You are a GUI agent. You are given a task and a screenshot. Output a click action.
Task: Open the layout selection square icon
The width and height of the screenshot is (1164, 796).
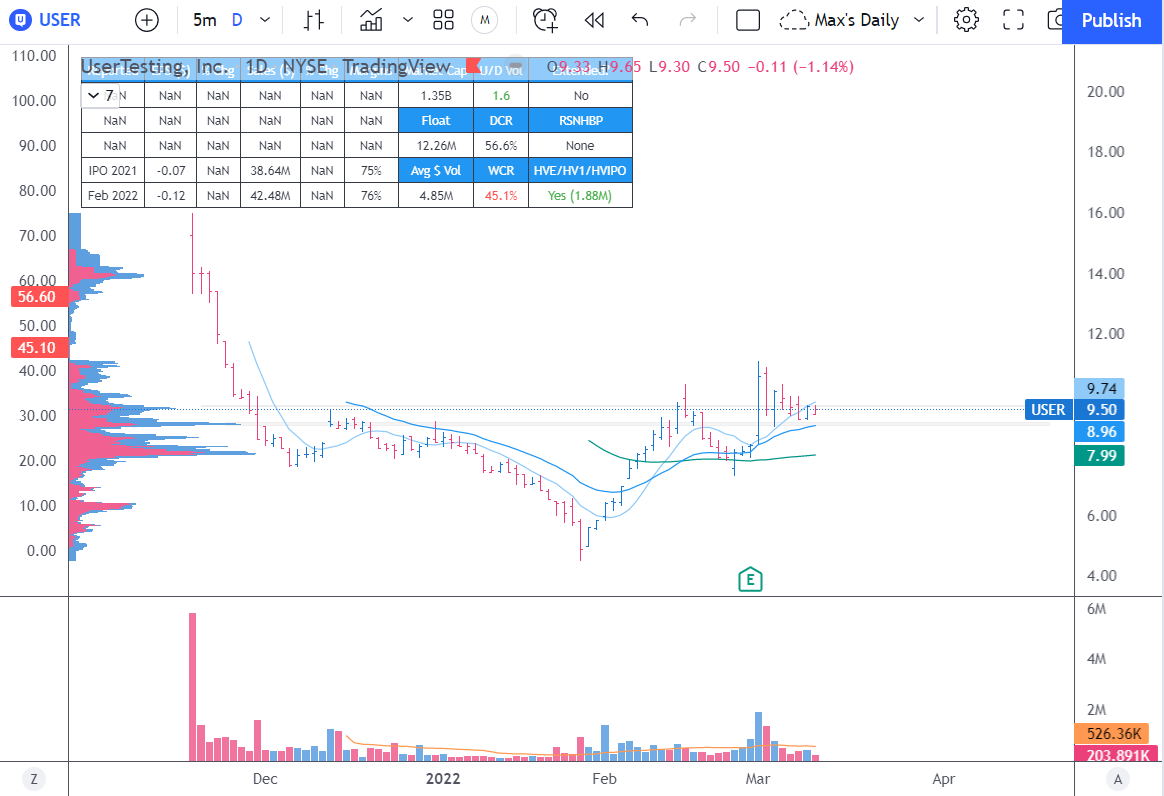pyautogui.click(x=748, y=20)
